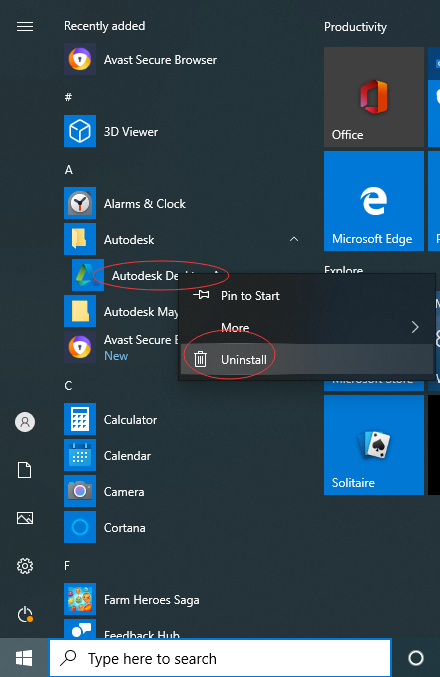Click the letter C section header

(x=68, y=386)
